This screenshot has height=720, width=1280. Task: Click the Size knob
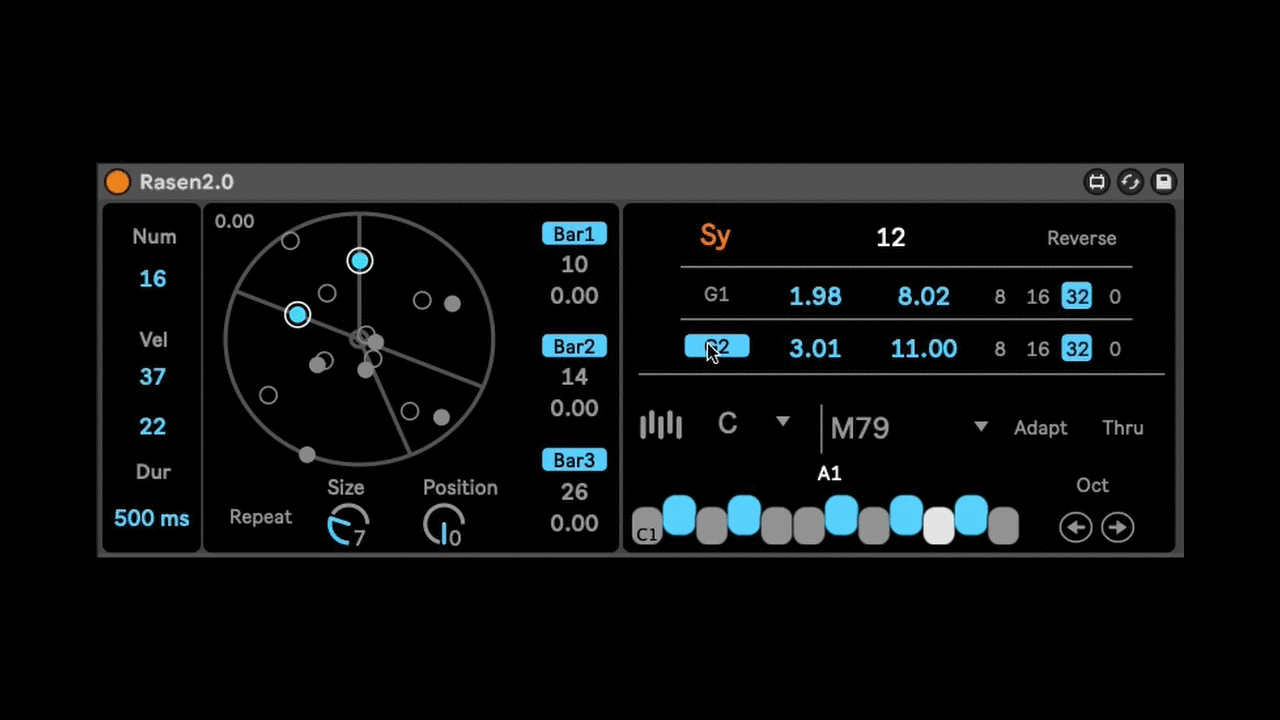pyautogui.click(x=348, y=525)
